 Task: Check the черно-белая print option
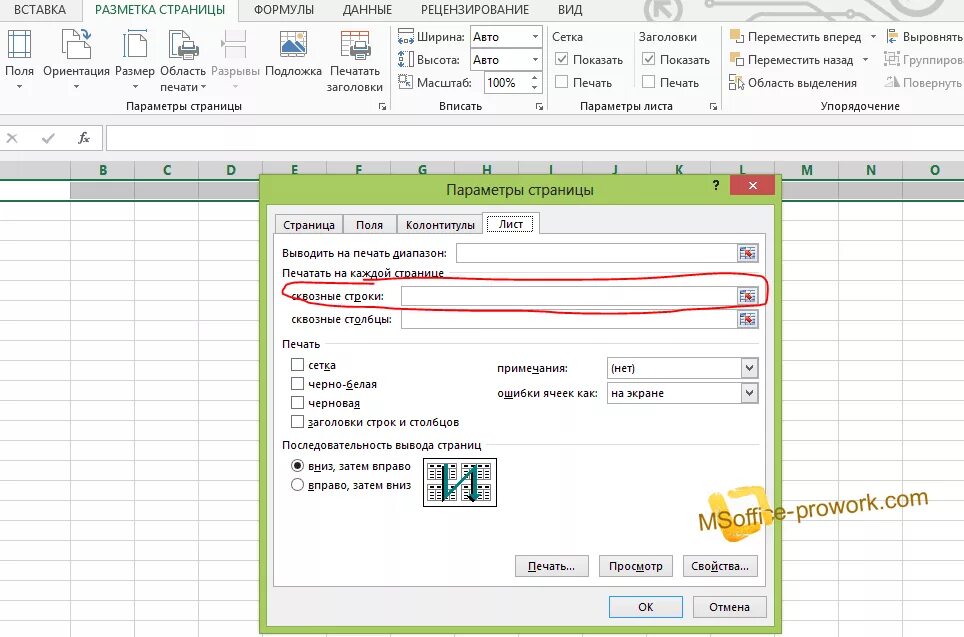(297, 384)
